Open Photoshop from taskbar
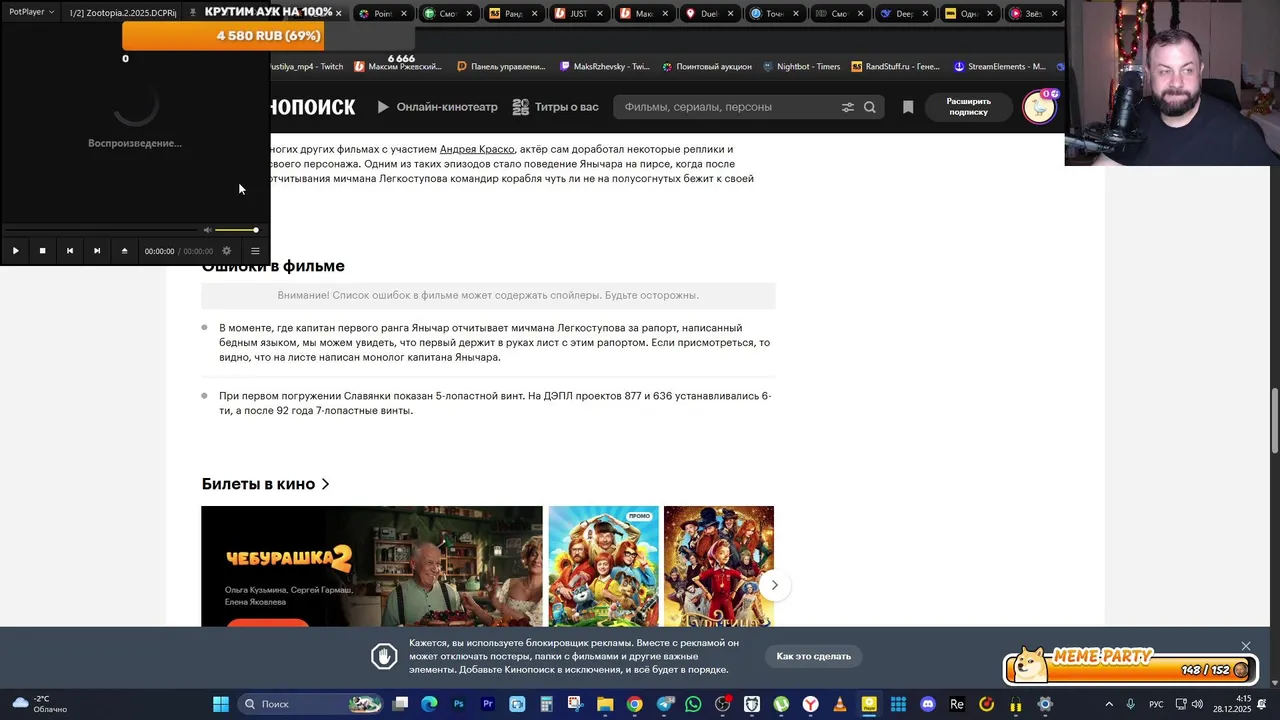Screen dimensions: 1280x720 (x=459, y=704)
